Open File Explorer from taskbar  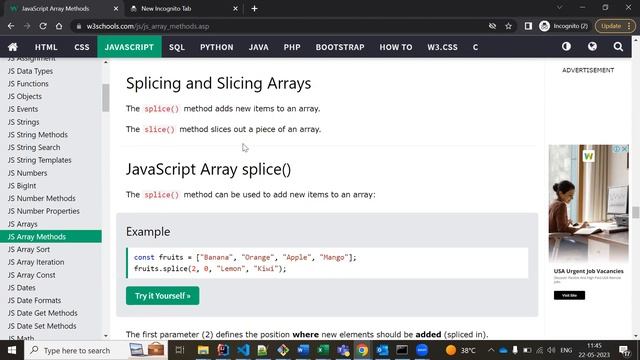(x=203, y=350)
